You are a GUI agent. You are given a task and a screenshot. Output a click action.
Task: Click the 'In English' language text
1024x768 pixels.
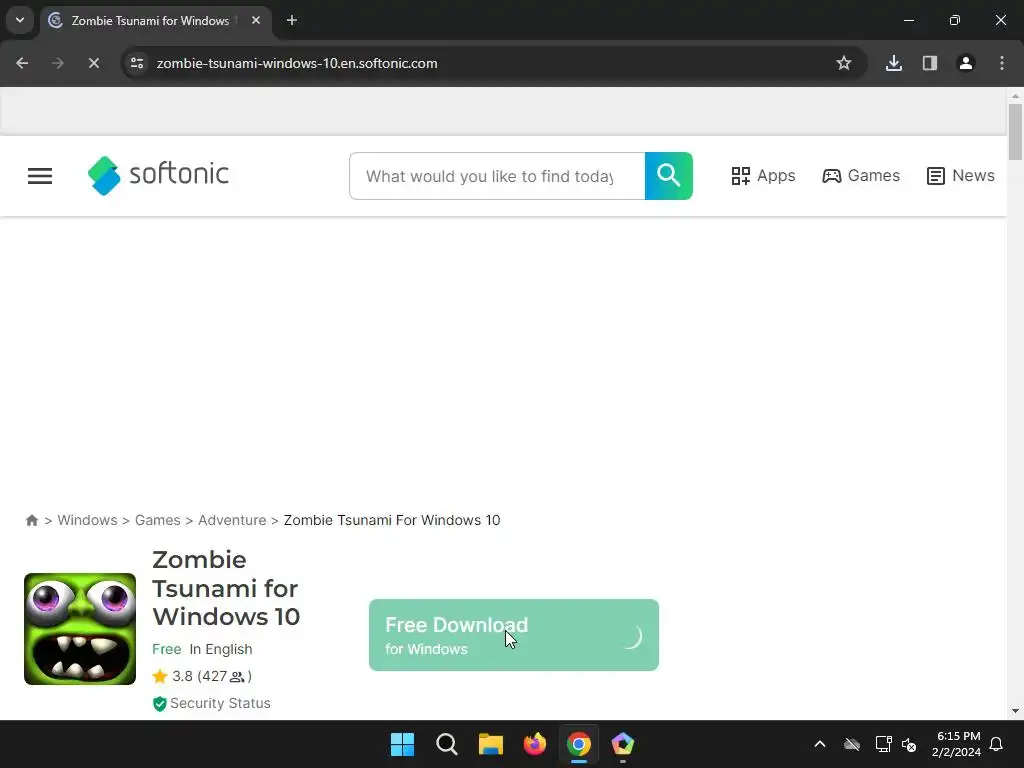coord(221,649)
